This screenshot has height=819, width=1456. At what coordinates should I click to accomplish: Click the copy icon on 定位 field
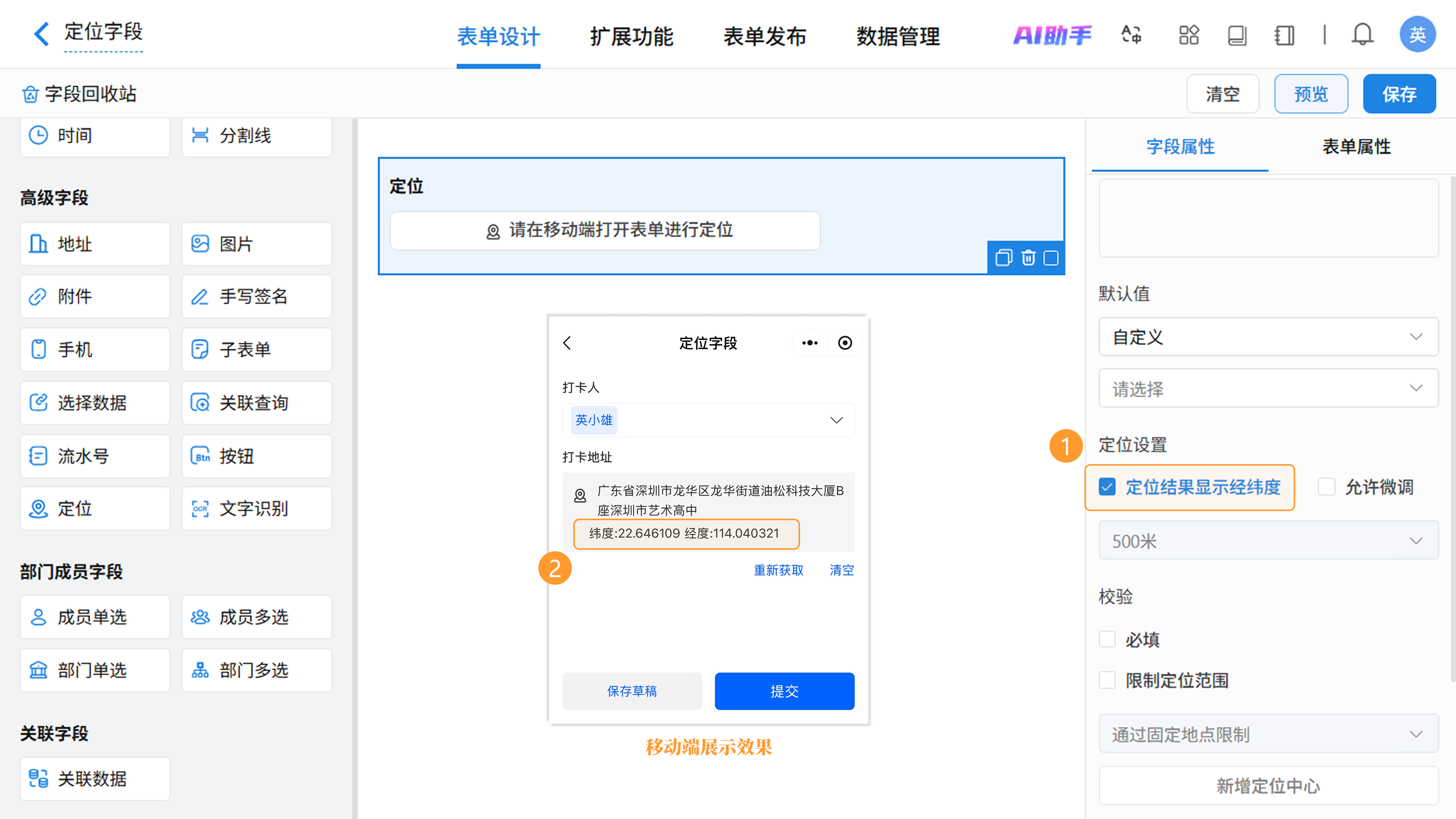pyautogui.click(x=1003, y=258)
